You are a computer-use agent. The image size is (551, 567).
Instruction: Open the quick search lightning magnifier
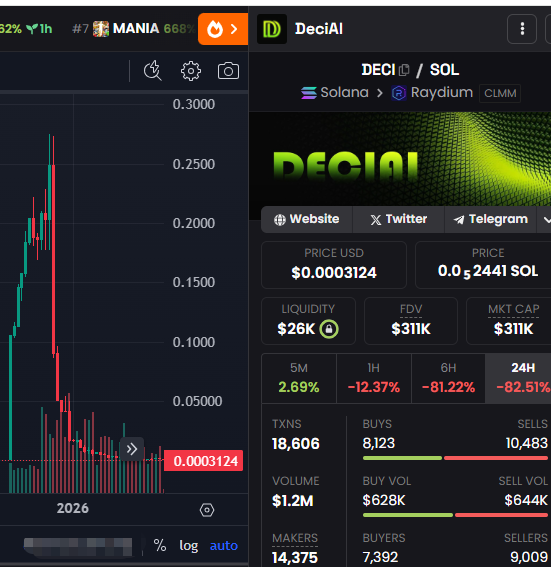point(153,71)
